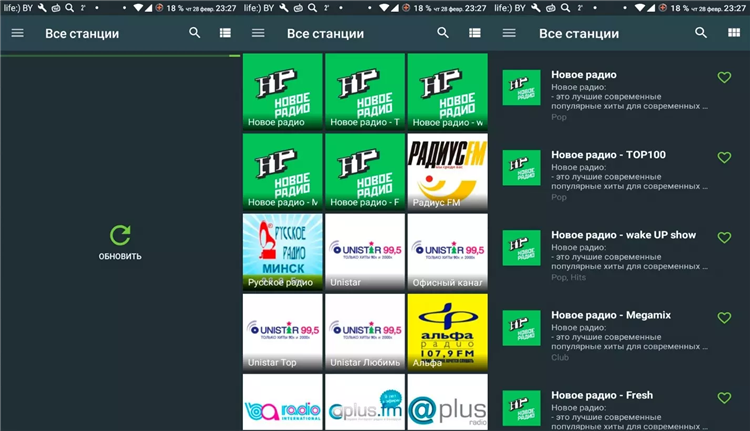Open aplus.fm tile

[365, 402]
